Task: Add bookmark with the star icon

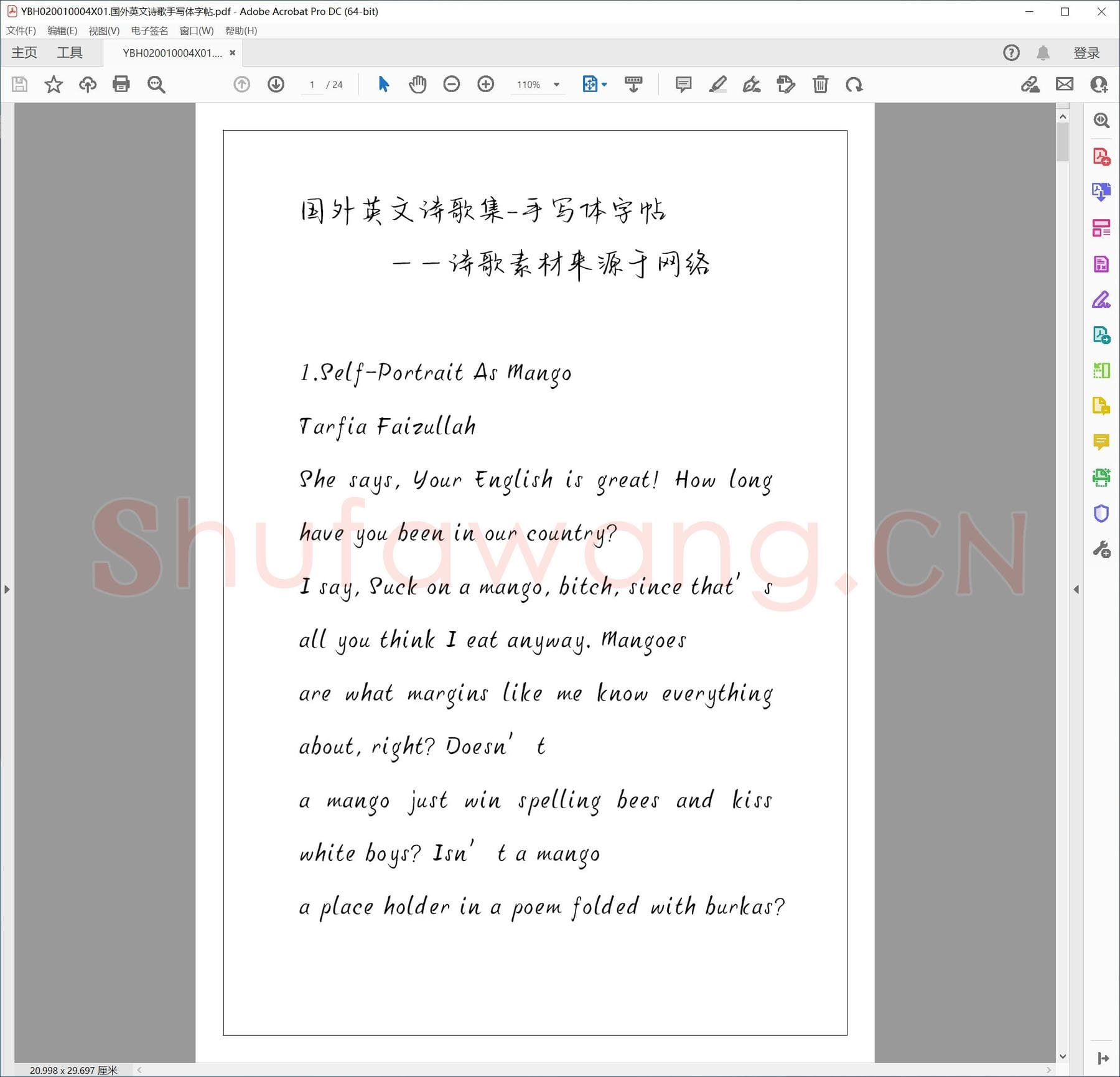Action: [54, 84]
